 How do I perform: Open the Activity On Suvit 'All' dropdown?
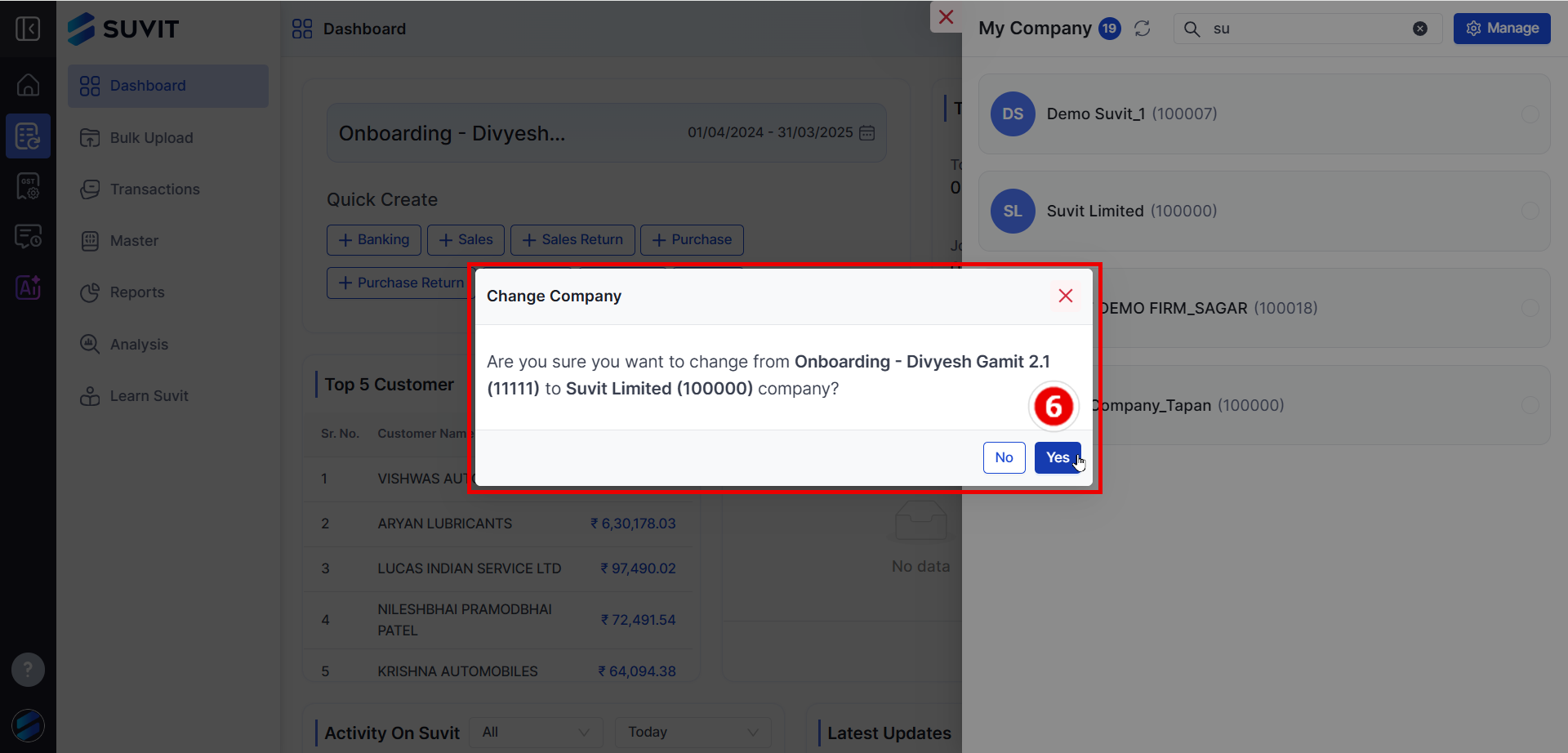536,732
